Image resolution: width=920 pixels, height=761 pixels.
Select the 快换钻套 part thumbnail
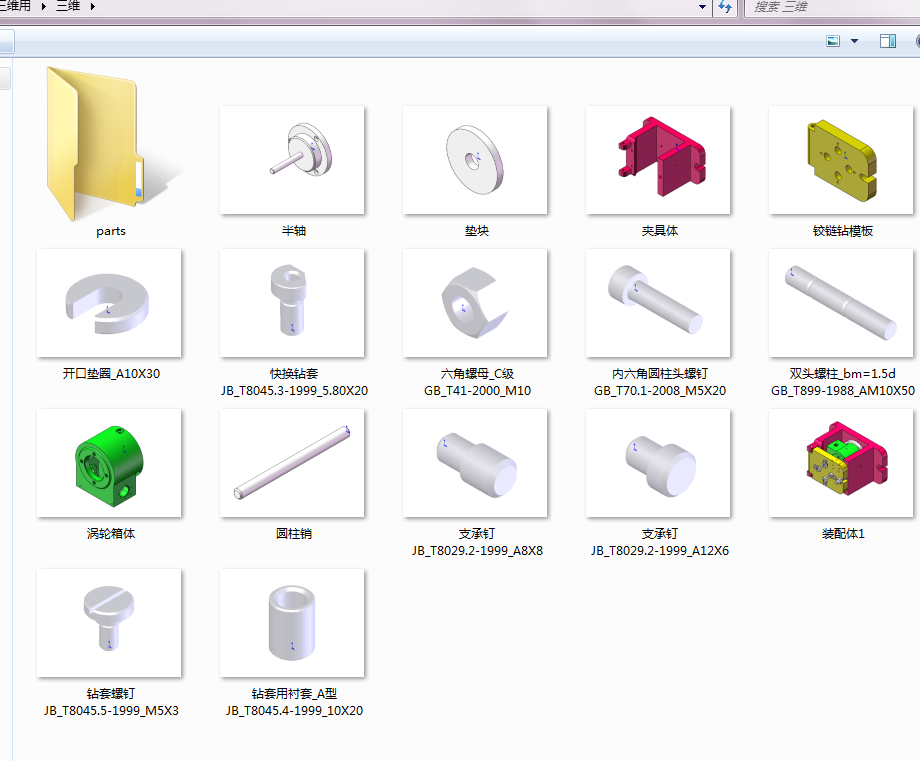pyautogui.click(x=292, y=303)
